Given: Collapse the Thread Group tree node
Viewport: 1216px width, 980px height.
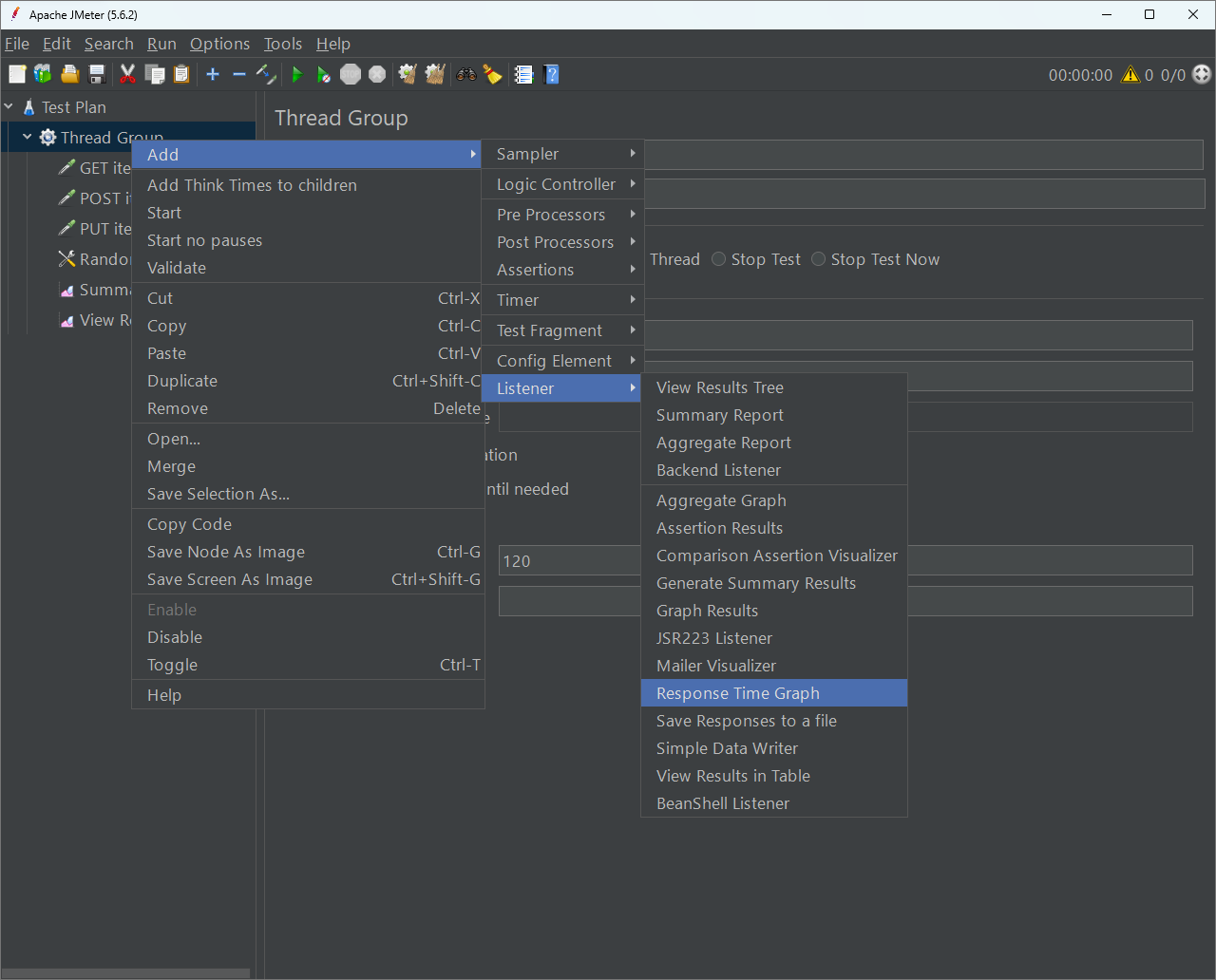Looking at the screenshot, I should 28,138.
